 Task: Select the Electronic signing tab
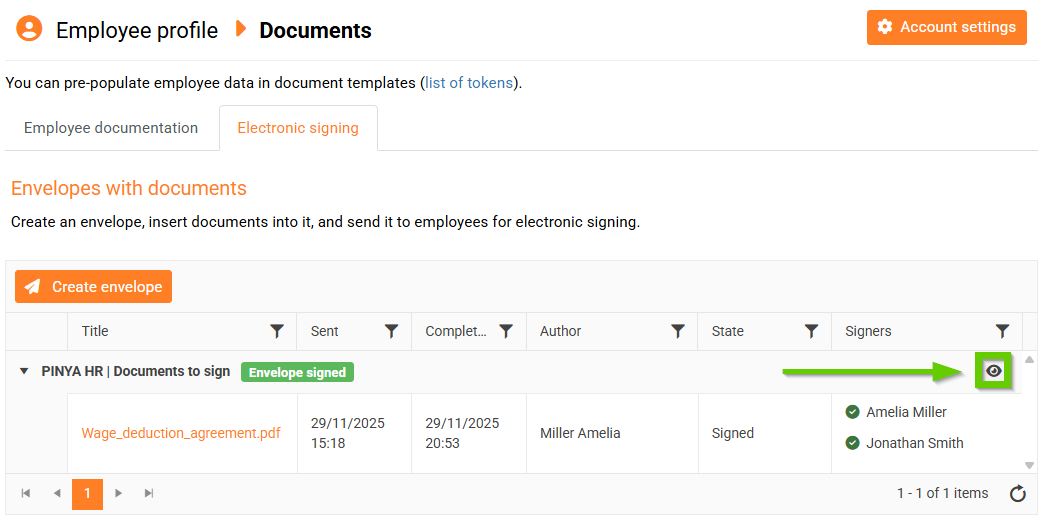pyautogui.click(x=298, y=128)
